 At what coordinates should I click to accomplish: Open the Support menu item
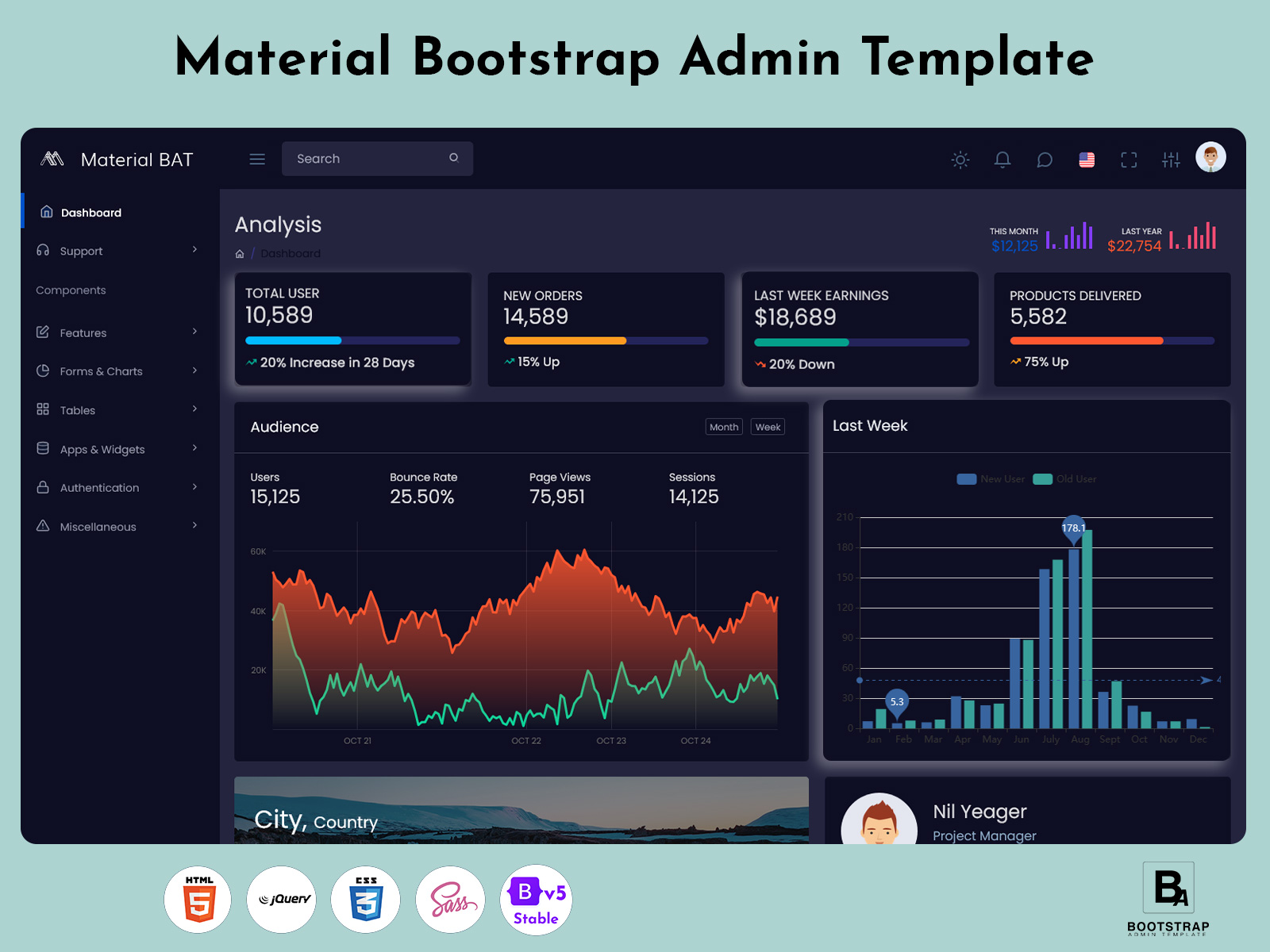point(120,251)
